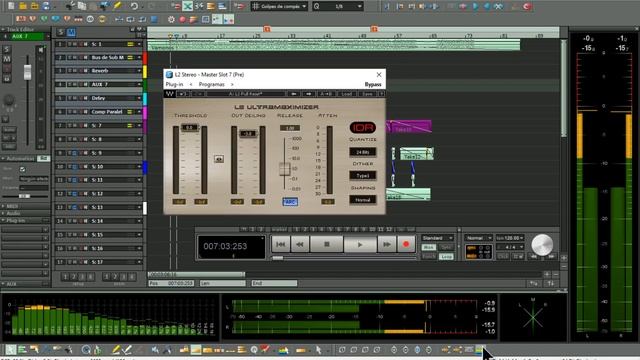Open the 4/4 time signature dropdown

tap(509, 247)
